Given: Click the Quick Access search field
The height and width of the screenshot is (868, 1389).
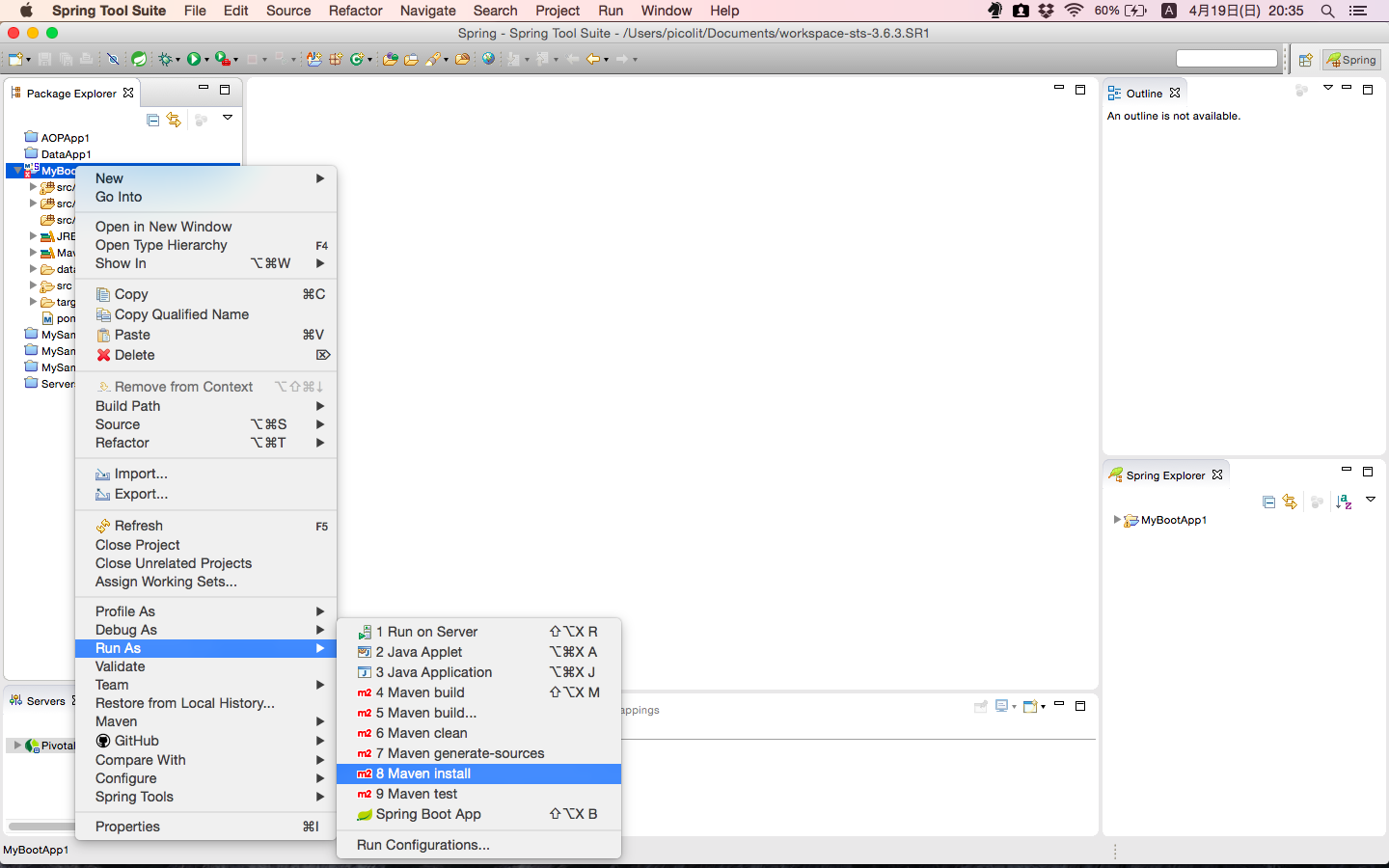Looking at the screenshot, I should tap(1226, 59).
